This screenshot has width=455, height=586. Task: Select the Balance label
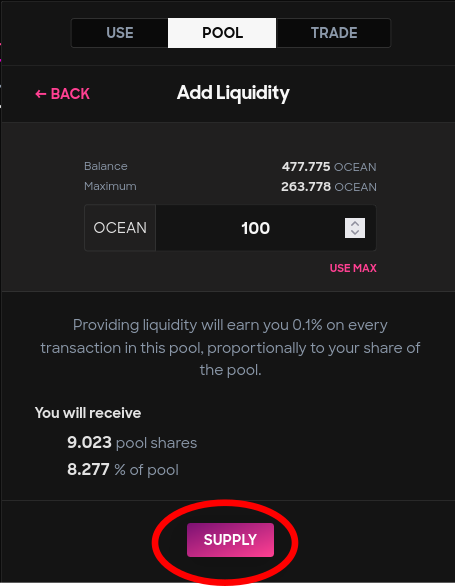click(106, 166)
